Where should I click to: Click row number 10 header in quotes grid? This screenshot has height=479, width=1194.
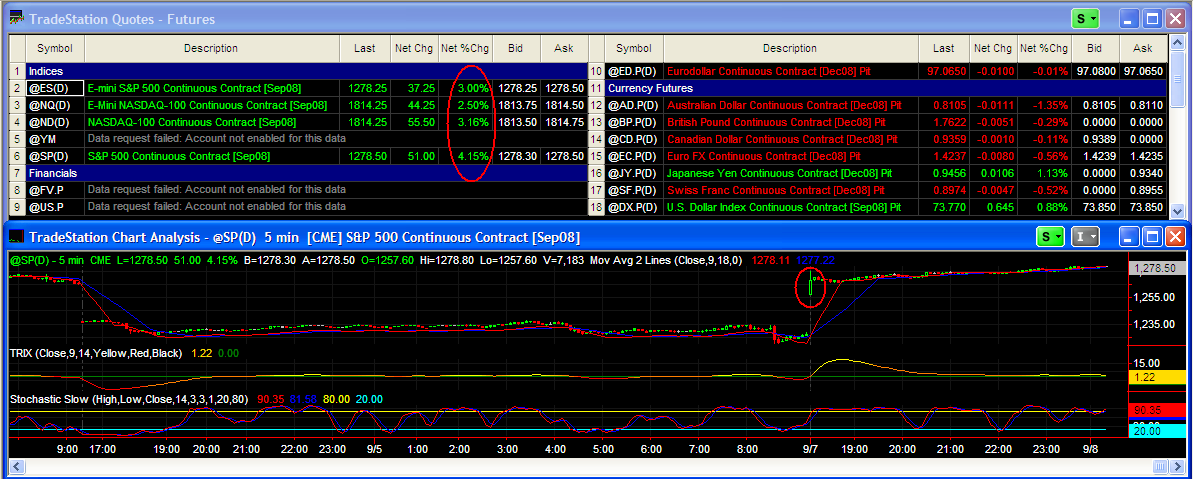(x=597, y=71)
